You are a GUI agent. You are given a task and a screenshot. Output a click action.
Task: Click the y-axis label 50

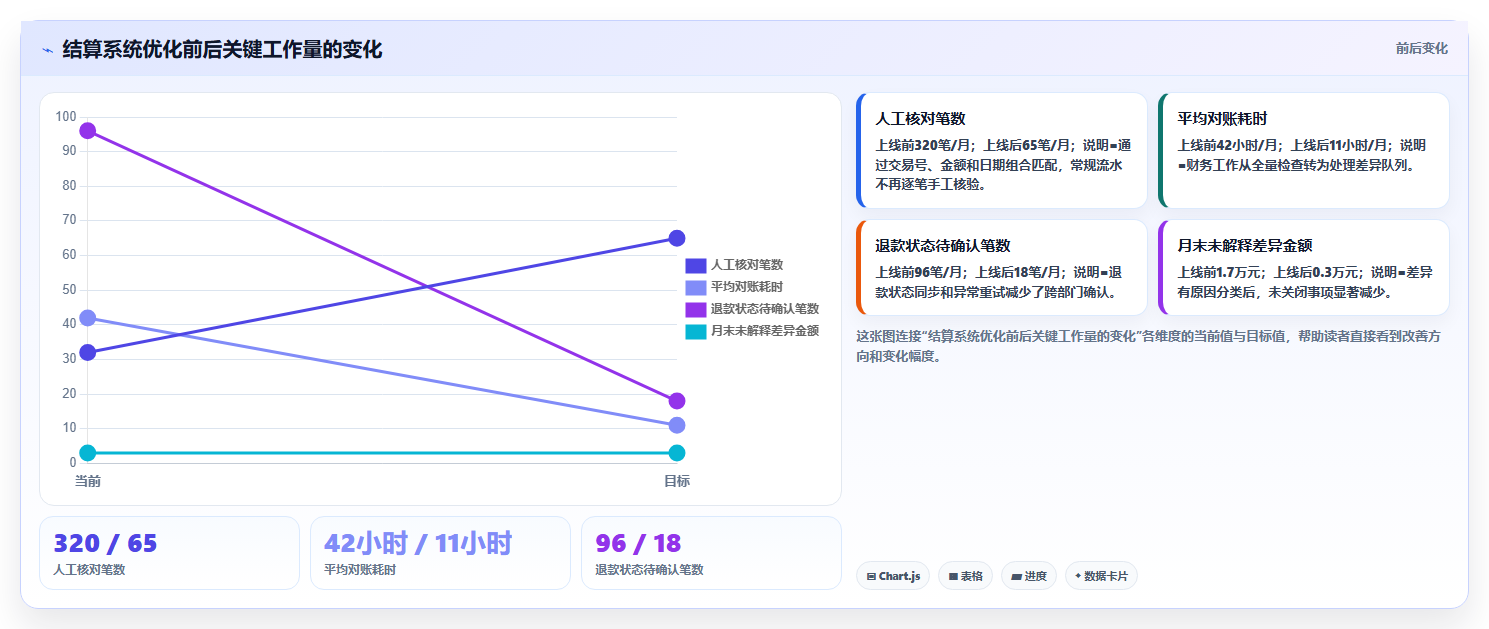click(69, 290)
